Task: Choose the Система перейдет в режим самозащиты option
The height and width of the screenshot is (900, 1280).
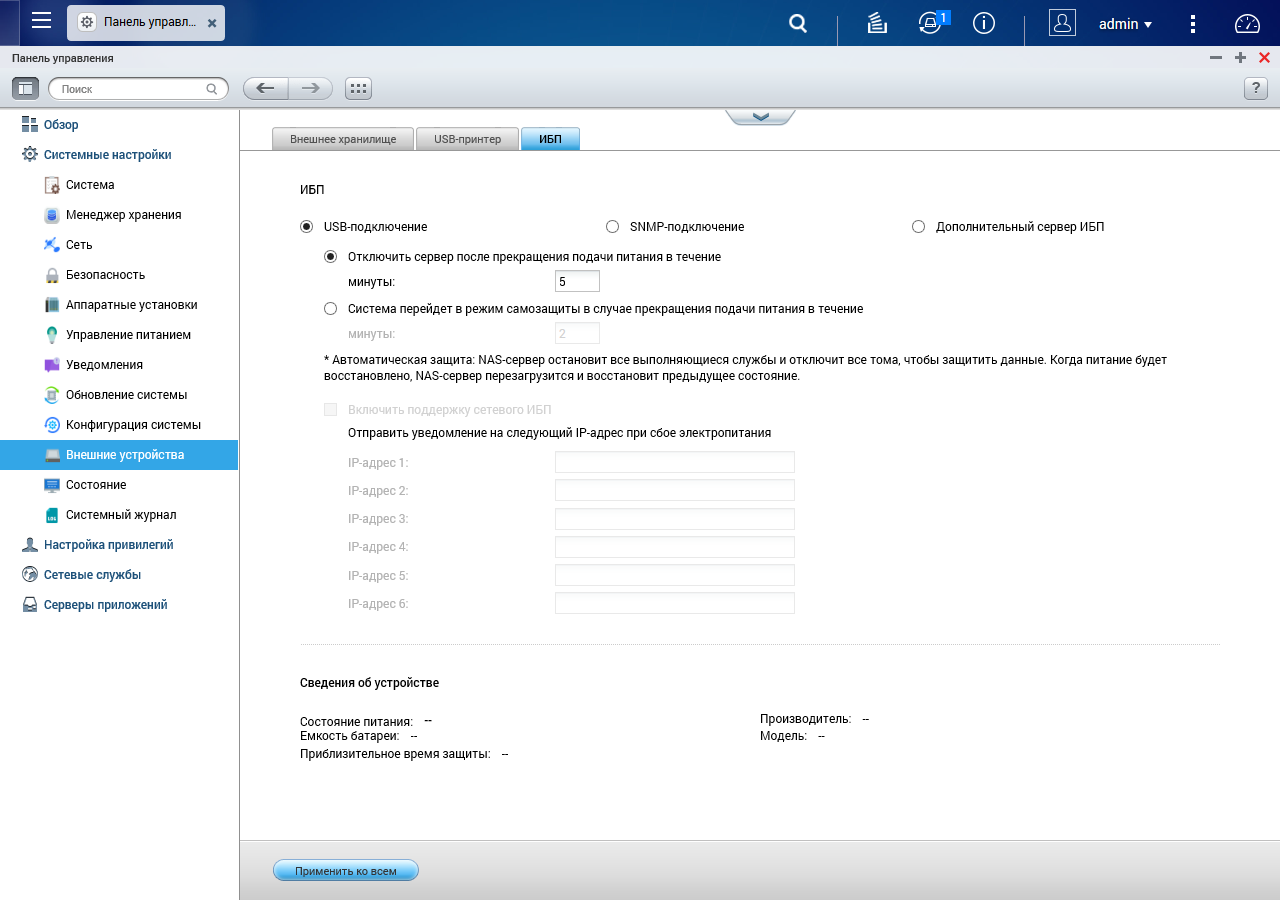Action: 330,309
